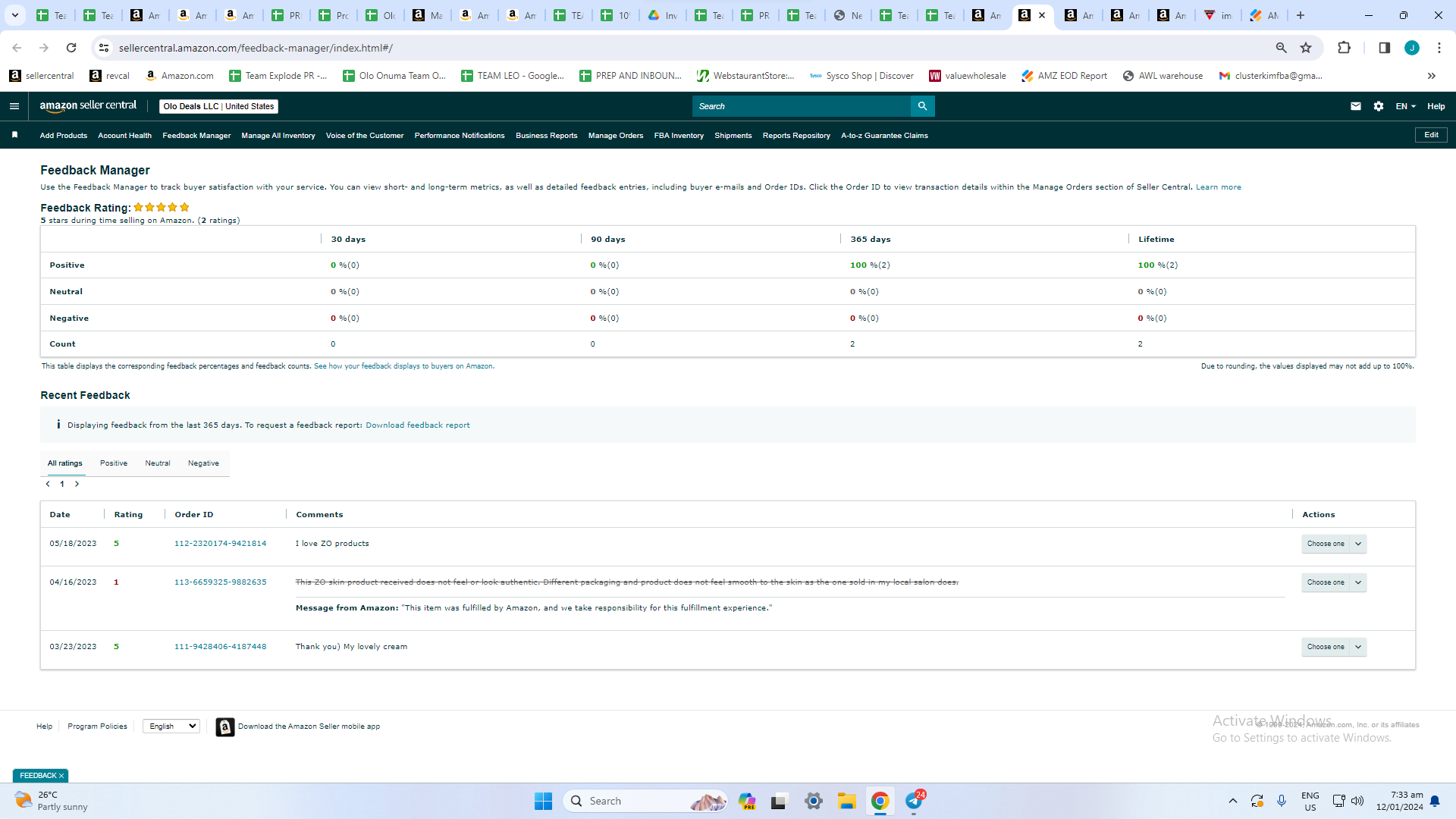Click the Edit button in the navigation bar
The image size is (1456, 819).
coord(1431,135)
